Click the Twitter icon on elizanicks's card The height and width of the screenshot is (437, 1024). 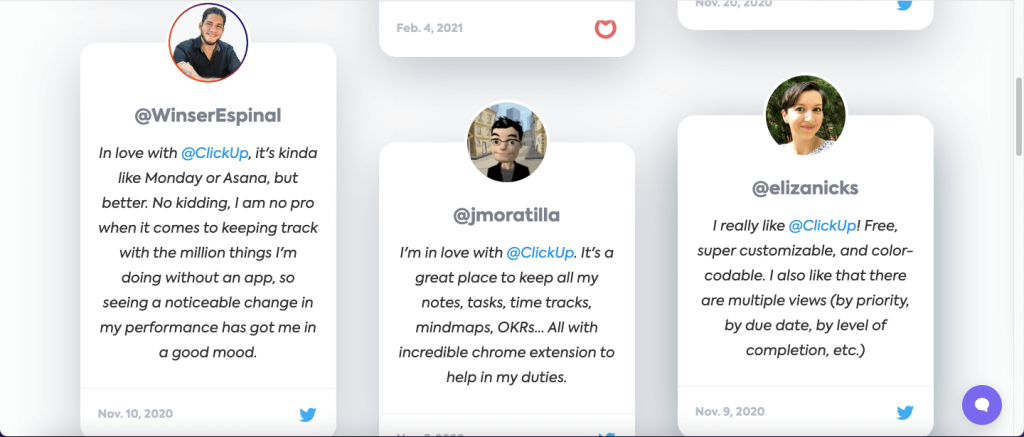(905, 412)
